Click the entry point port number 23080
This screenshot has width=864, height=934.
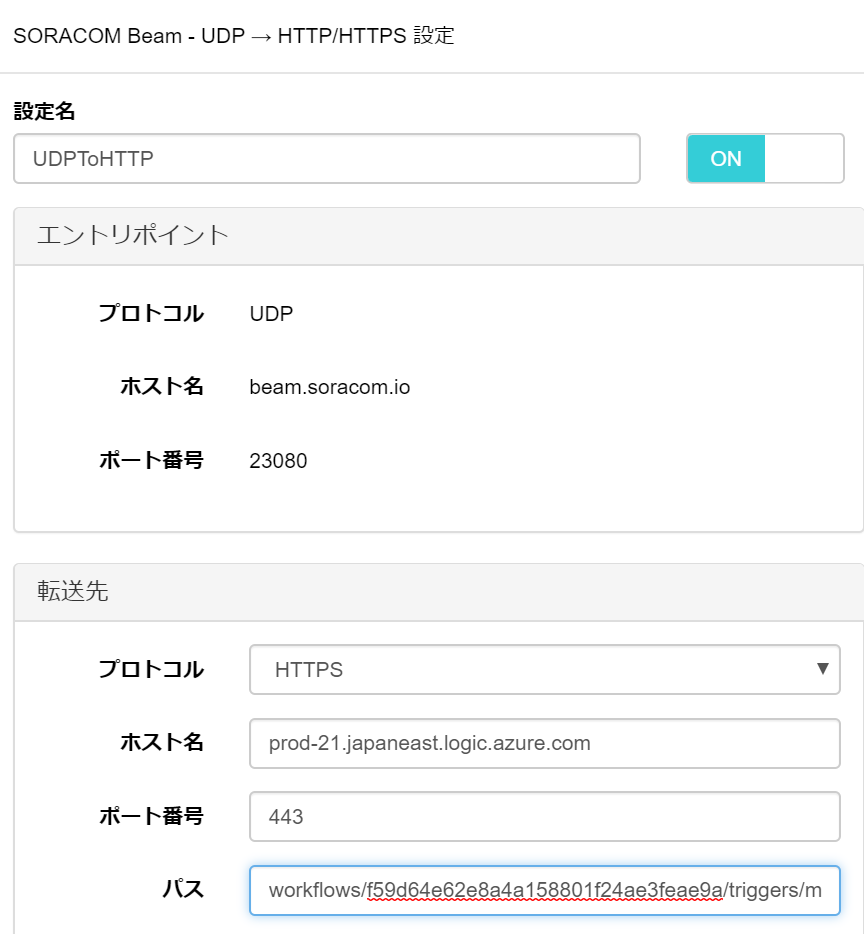point(279,461)
